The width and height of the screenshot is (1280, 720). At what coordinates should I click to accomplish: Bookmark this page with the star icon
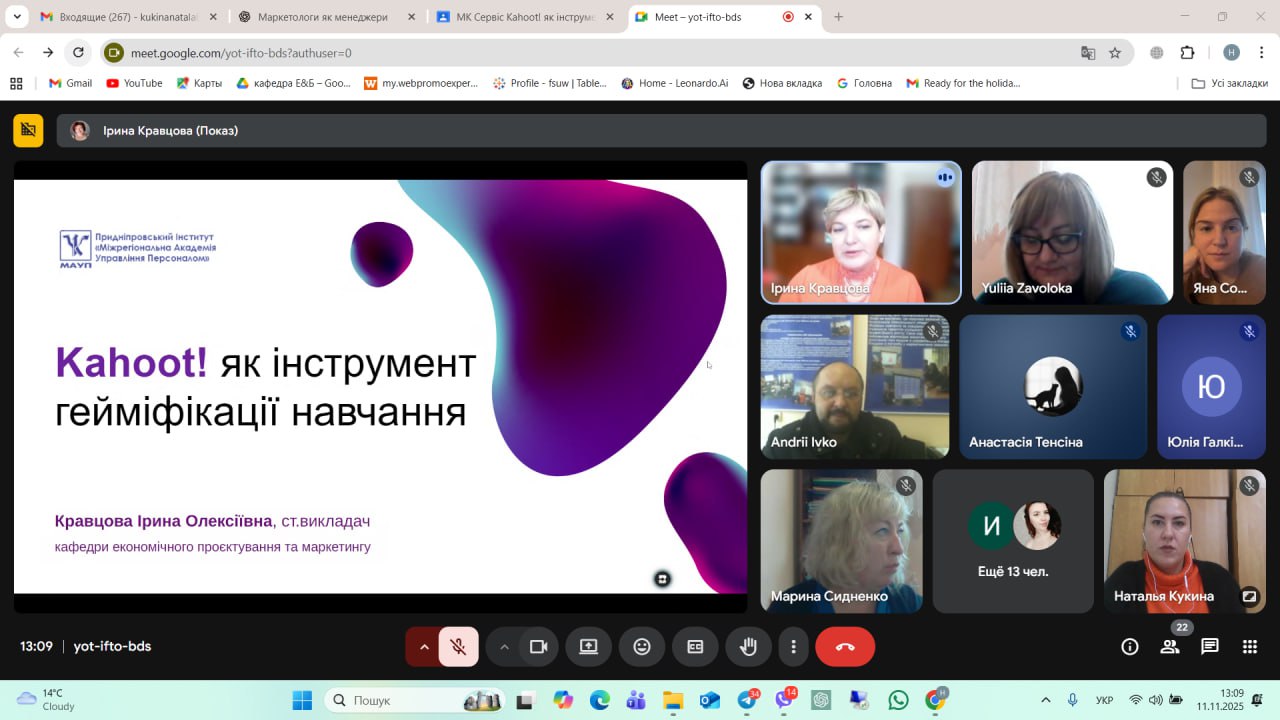coord(1115,53)
